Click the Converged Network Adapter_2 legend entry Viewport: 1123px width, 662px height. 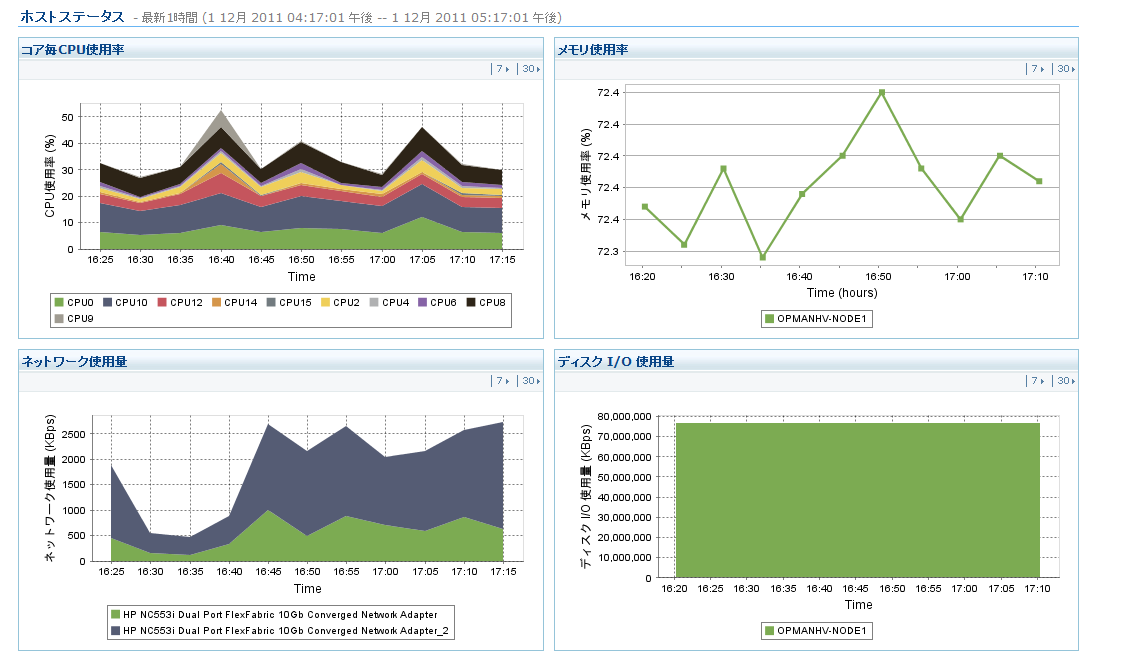[x=280, y=630]
